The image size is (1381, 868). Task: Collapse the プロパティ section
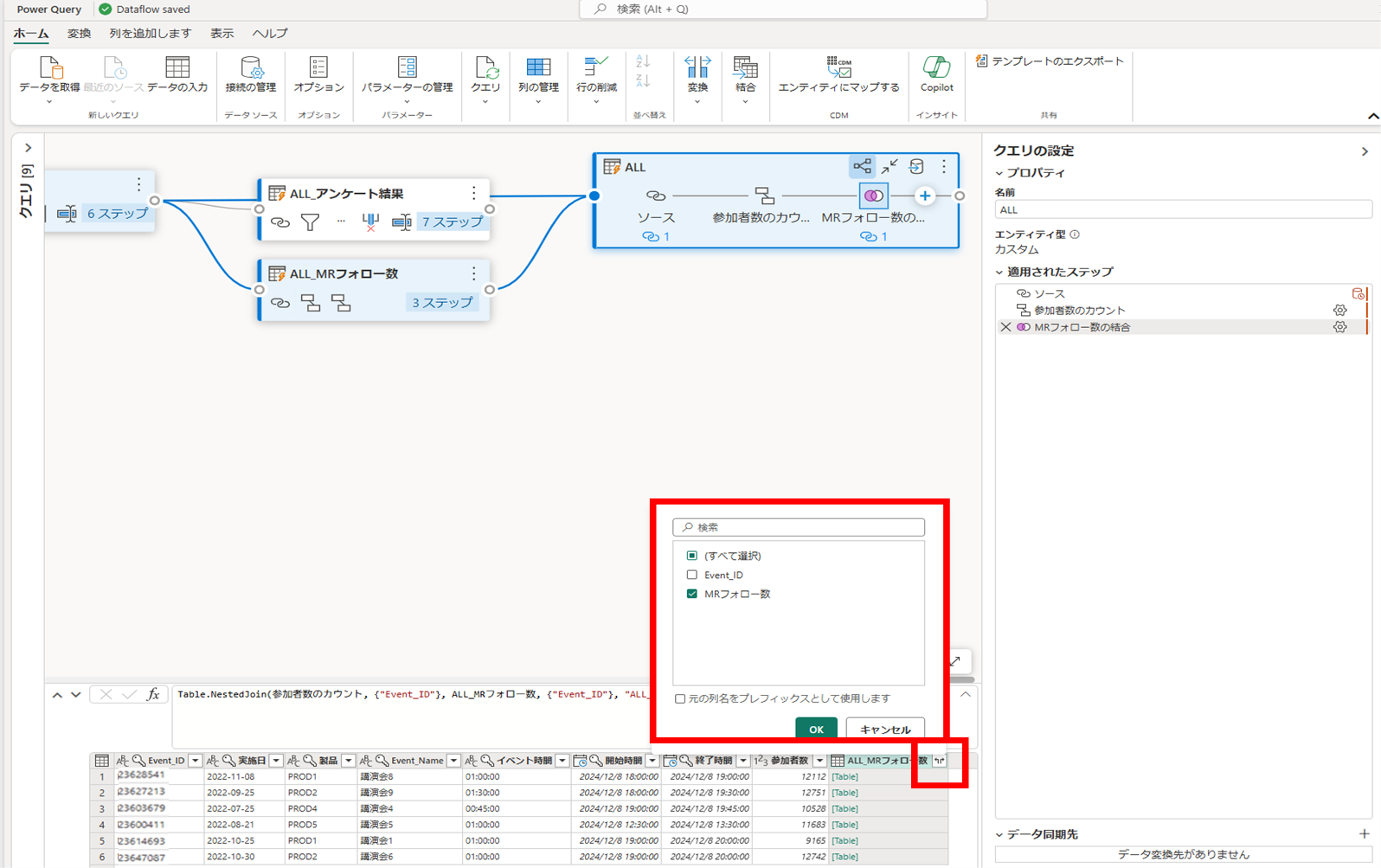[x=999, y=173]
